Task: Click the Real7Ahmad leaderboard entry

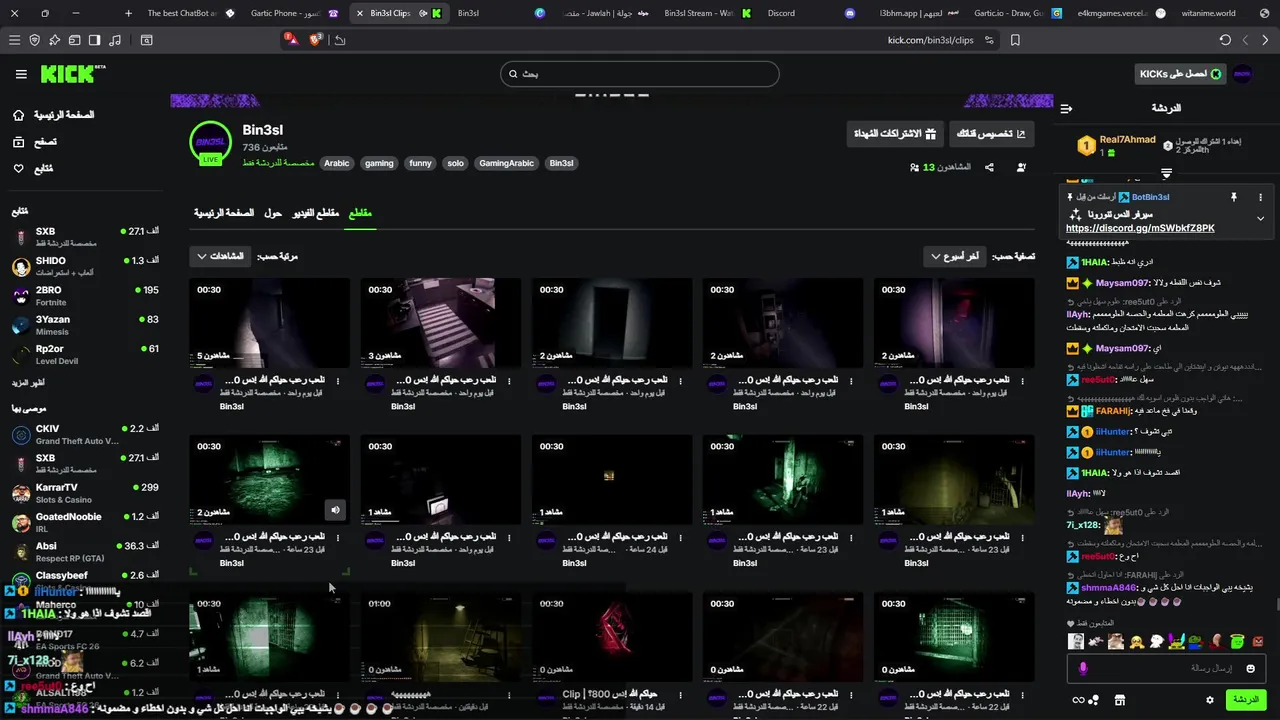Action: (1115, 145)
